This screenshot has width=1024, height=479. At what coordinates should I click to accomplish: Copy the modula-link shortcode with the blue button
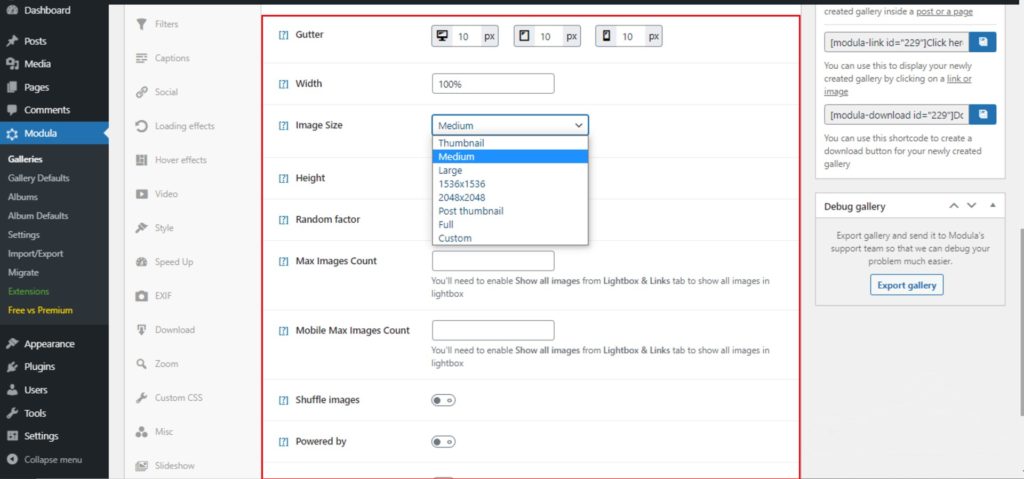pos(982,43)
